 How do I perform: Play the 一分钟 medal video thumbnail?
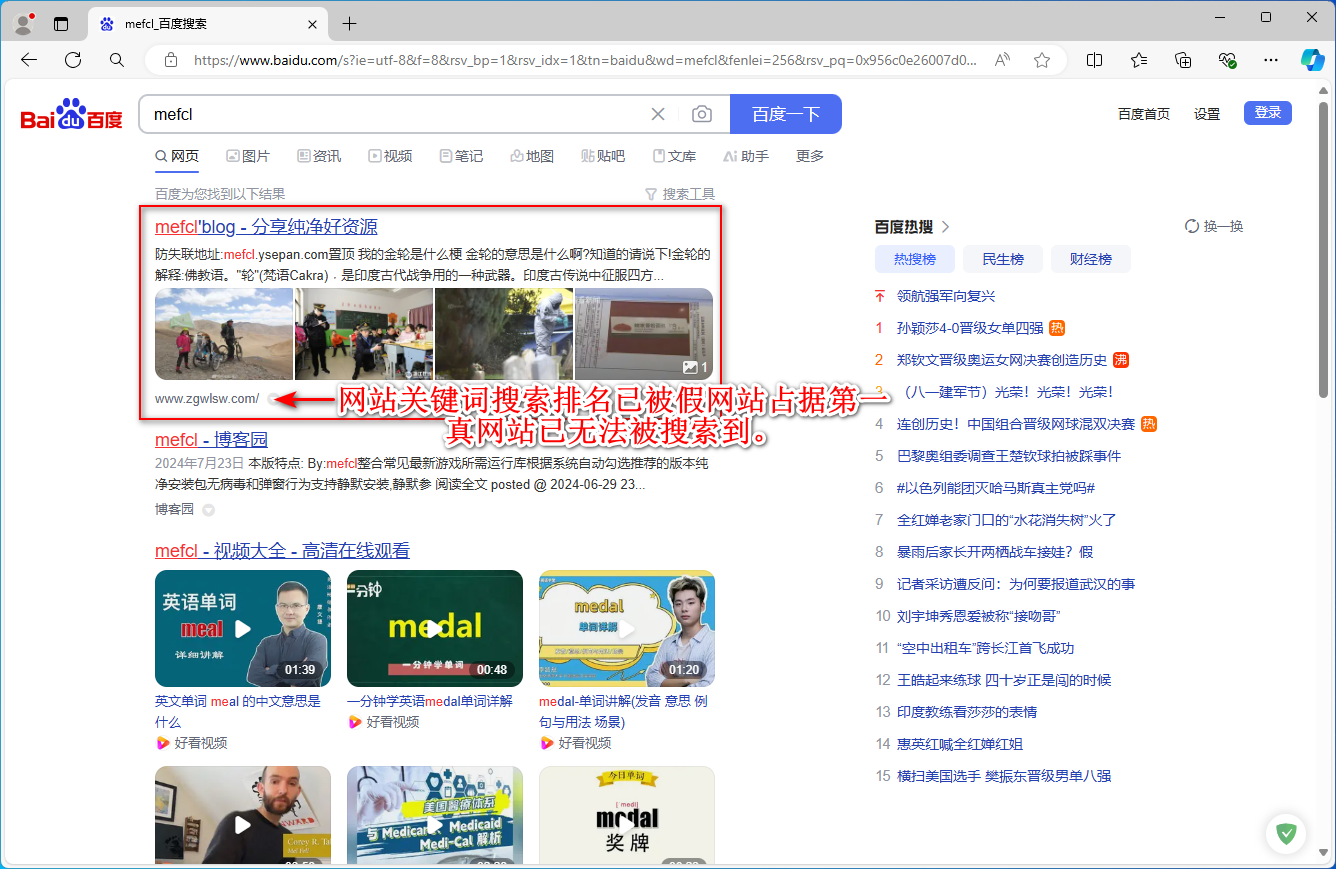click(x=435, y=628)
